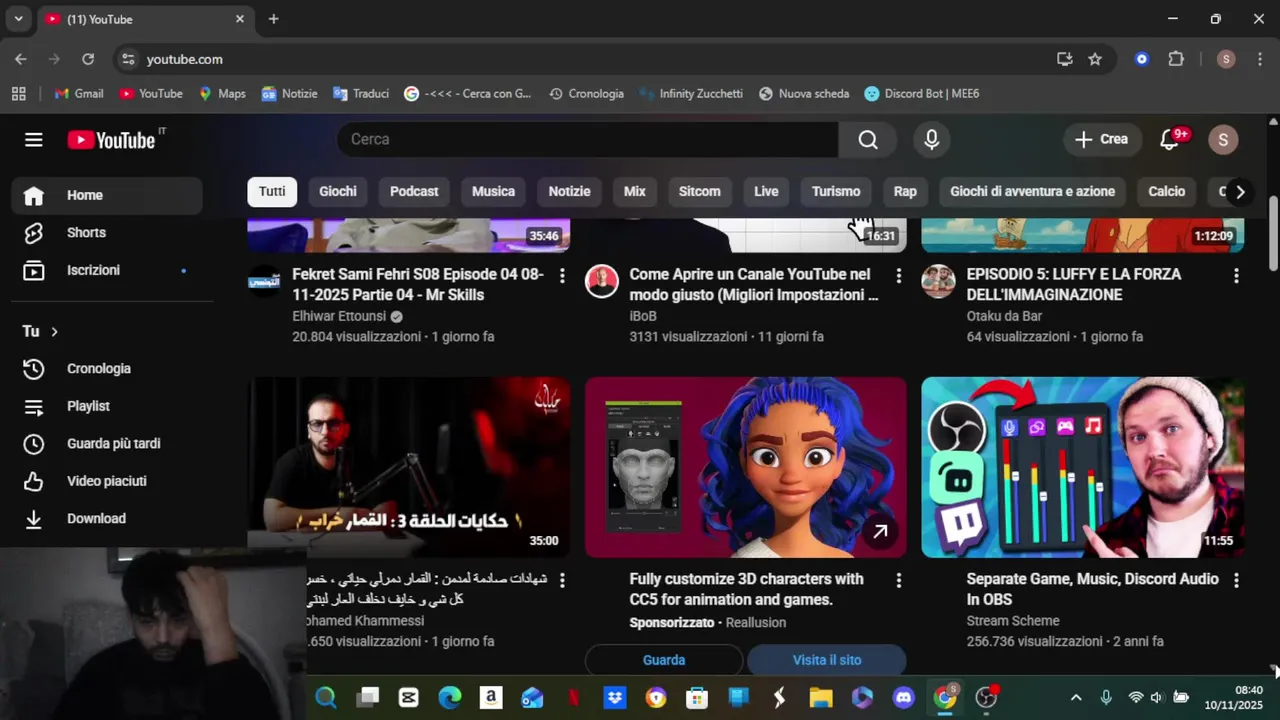The image size is (1280, 720).
Task: Go to Home in sidebar
Action: (107, 195)
